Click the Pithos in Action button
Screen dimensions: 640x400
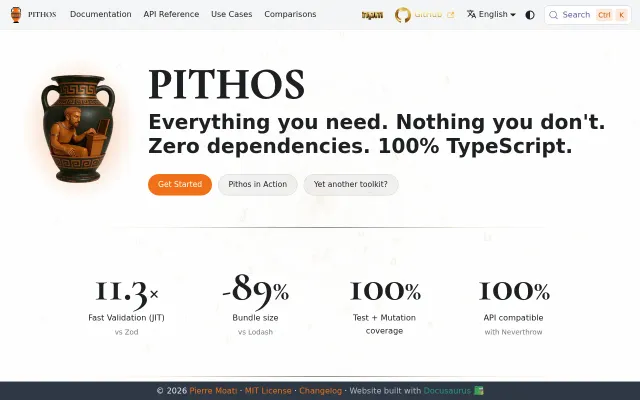tap(258, 184)
